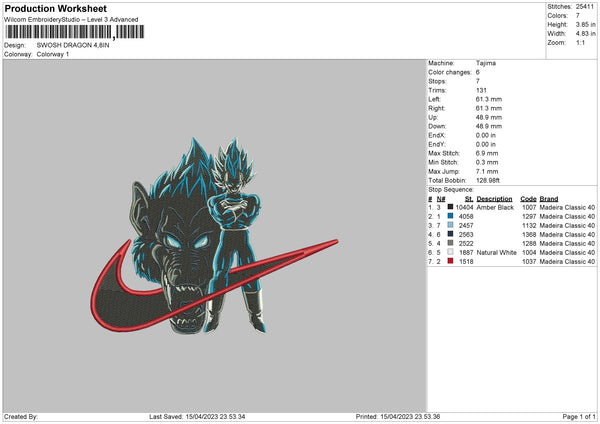Click the Total Bobbin value 128.98ft
The width and height of the screenshot is (600, 424).
[x=488, y=180]
